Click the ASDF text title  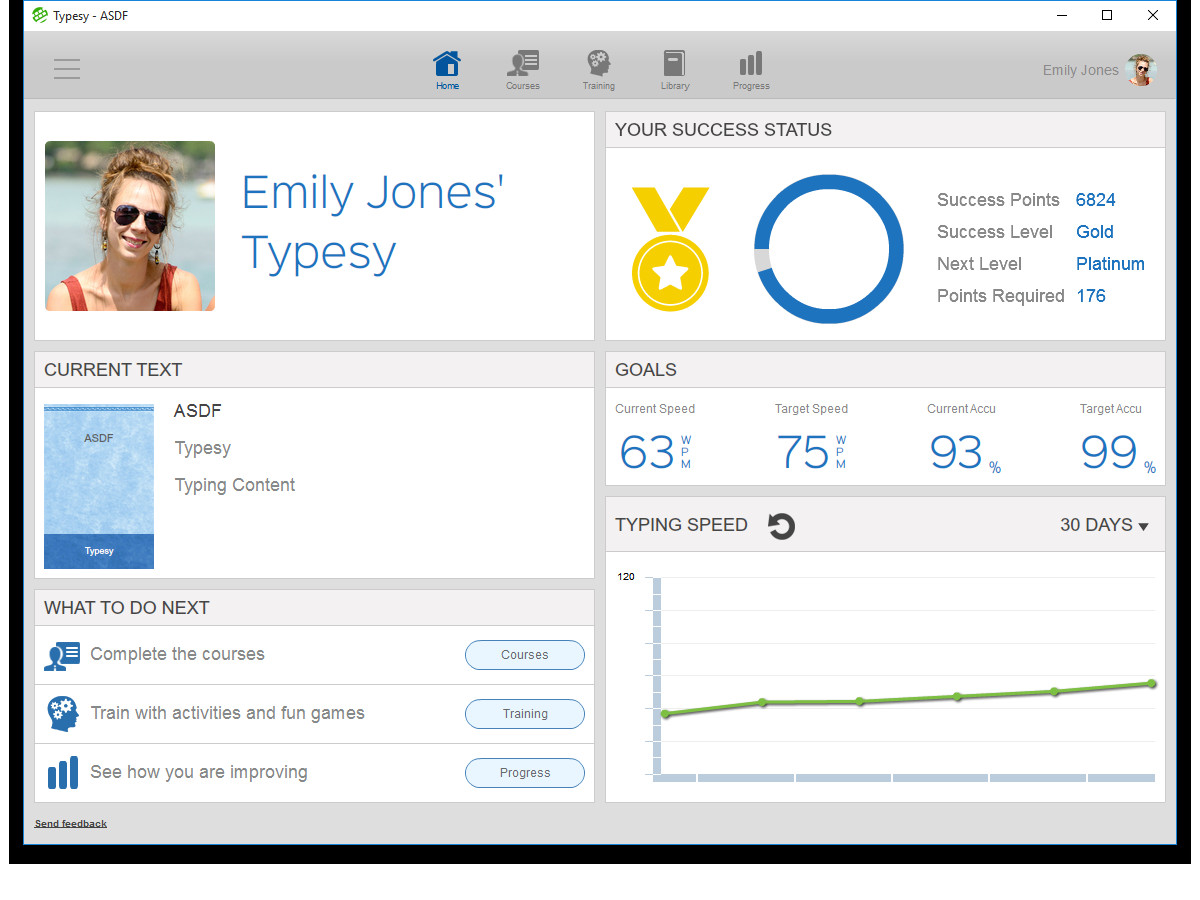tap(198, 411)
